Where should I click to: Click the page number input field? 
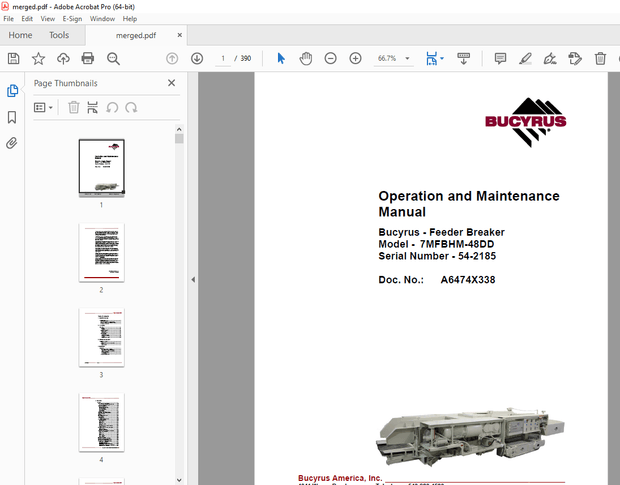click(223, 59)
